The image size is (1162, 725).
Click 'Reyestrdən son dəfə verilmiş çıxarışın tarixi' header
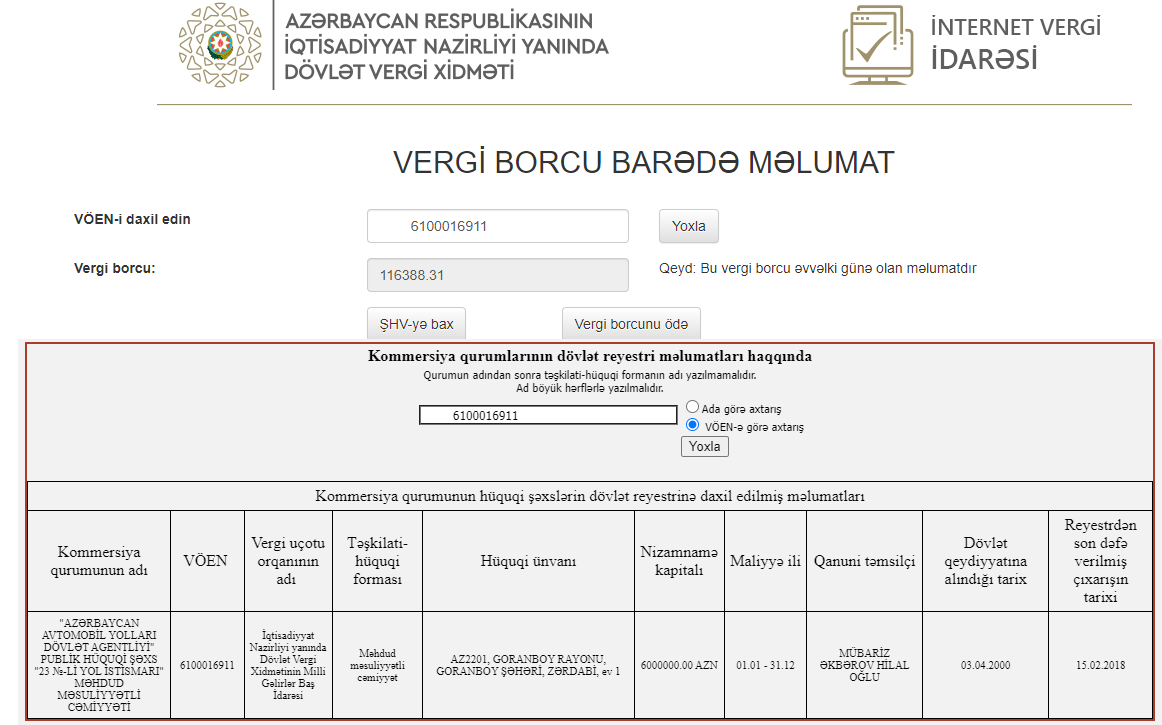[1100, 561]
